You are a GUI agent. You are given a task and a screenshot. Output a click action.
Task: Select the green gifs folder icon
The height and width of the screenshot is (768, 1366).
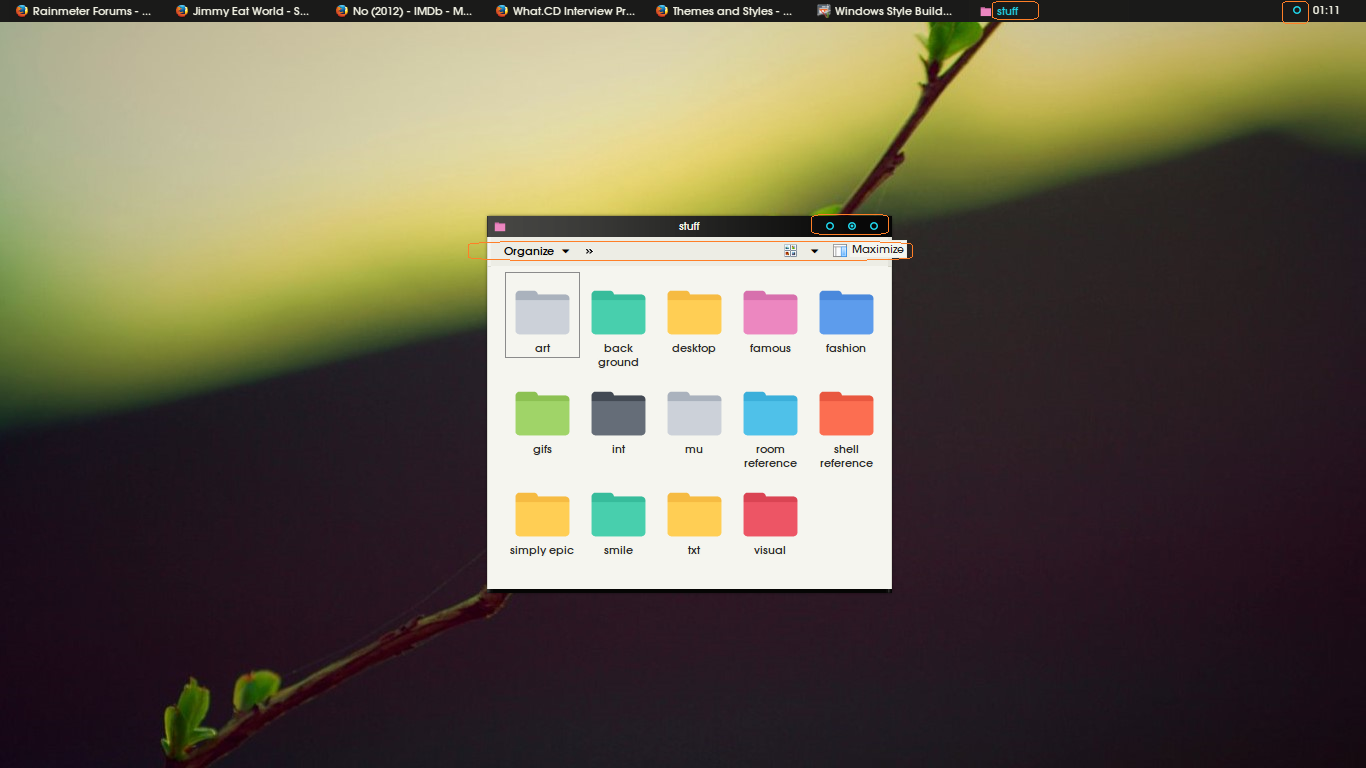pyautogui.click(x=542, y=415)
